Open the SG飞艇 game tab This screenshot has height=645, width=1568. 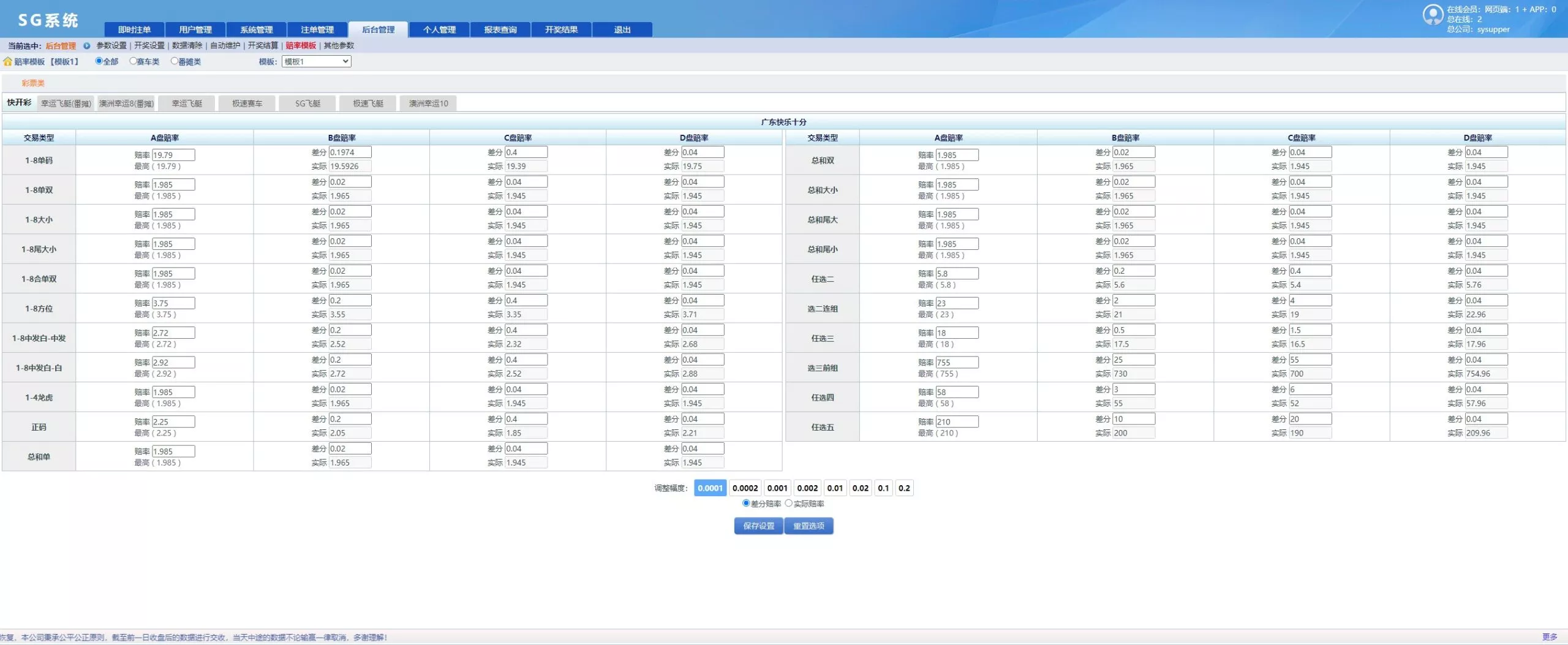[307, 104]
